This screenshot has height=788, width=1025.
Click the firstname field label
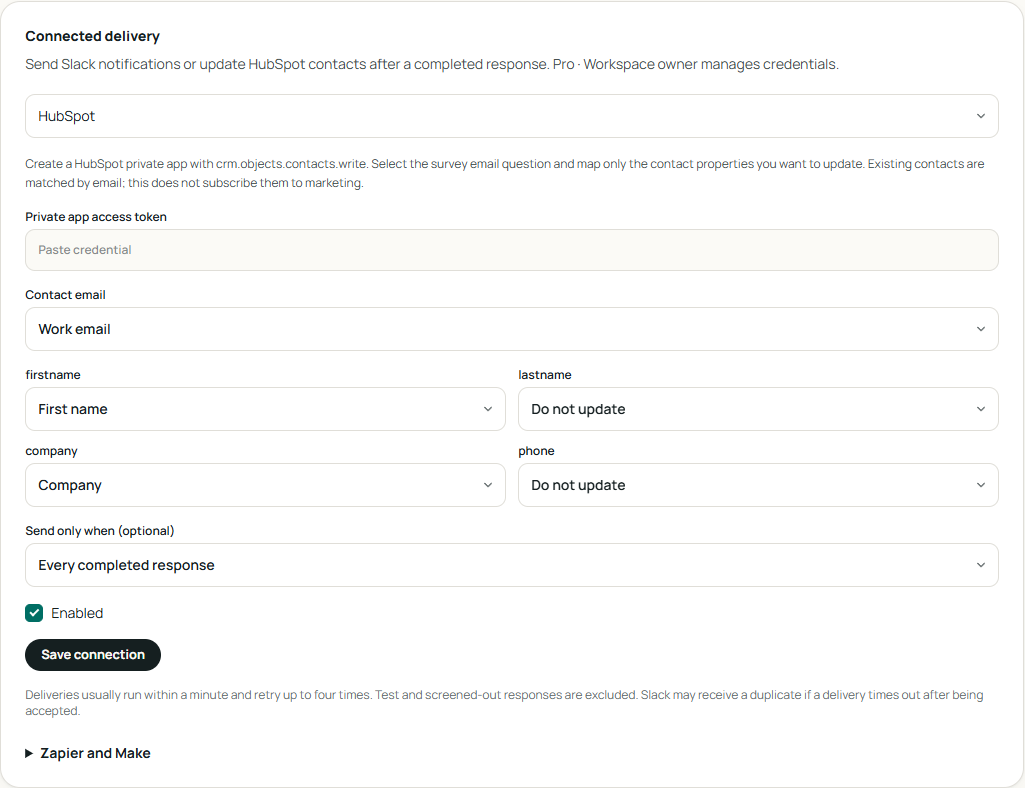pos(53,375)
